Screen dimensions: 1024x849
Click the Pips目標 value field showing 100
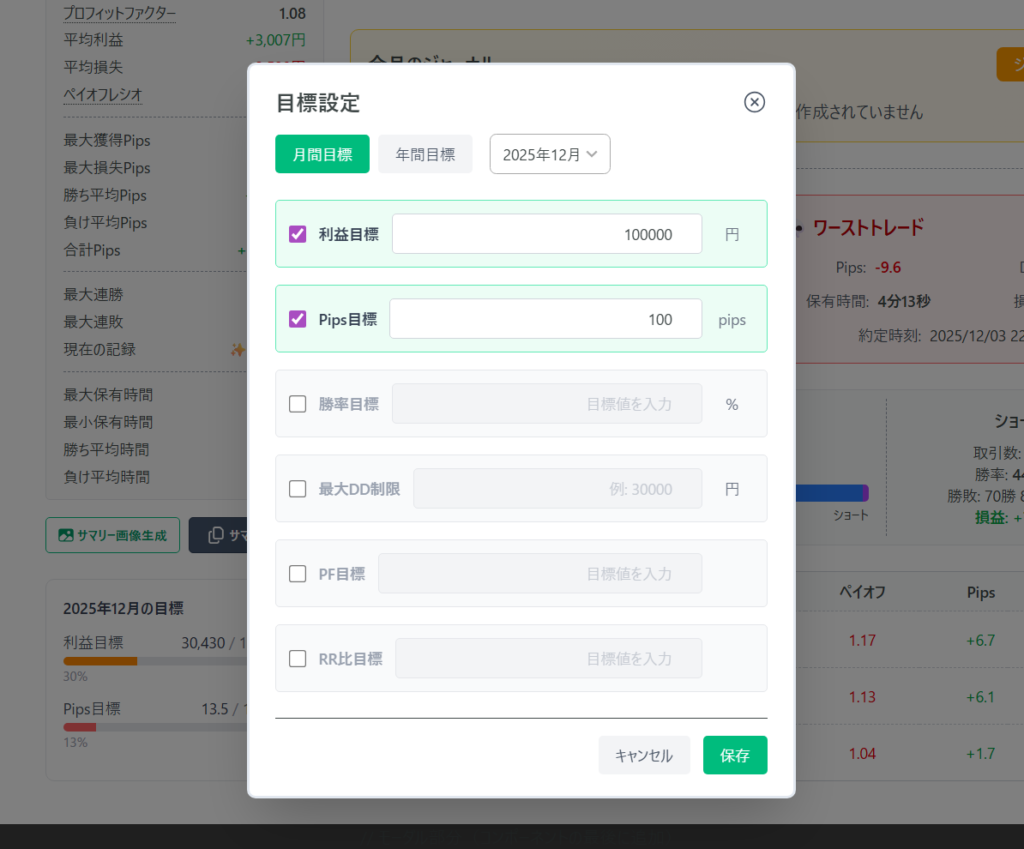tap(545, 319)
